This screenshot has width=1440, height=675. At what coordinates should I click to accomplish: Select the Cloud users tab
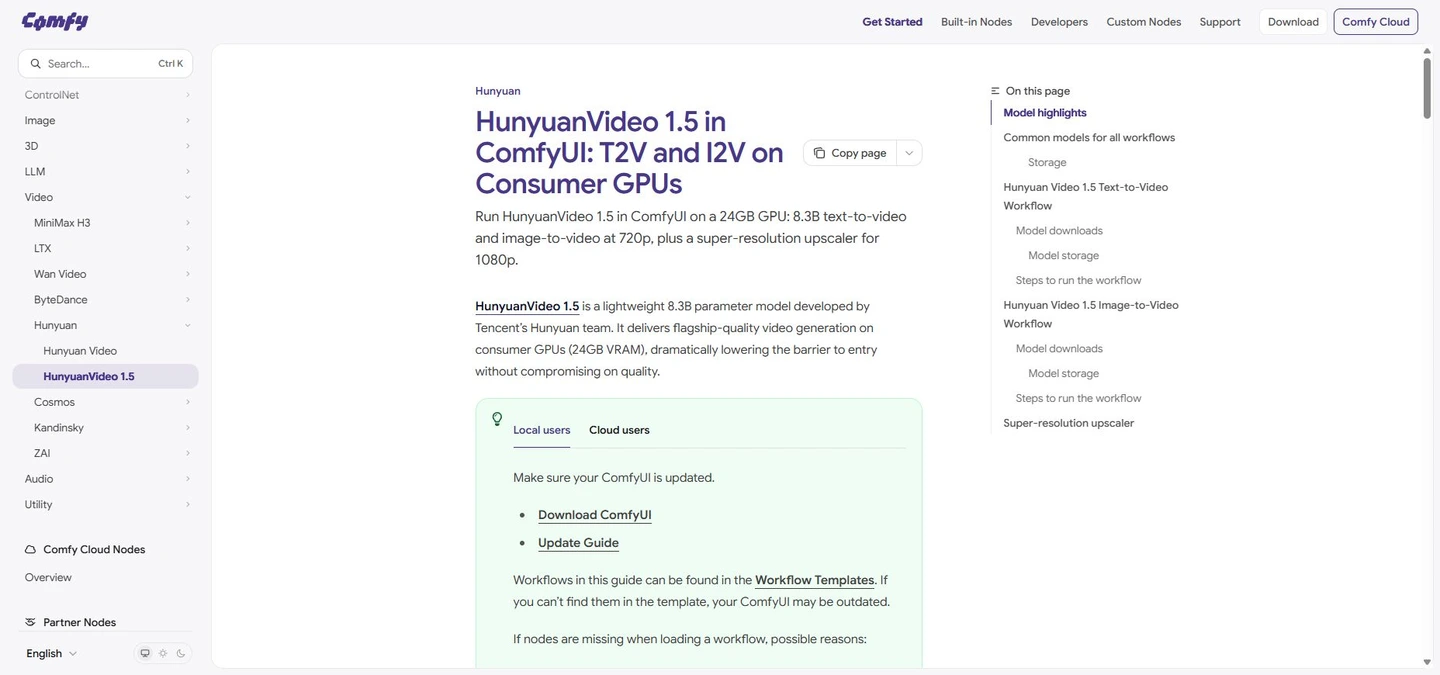pos(619,431)
